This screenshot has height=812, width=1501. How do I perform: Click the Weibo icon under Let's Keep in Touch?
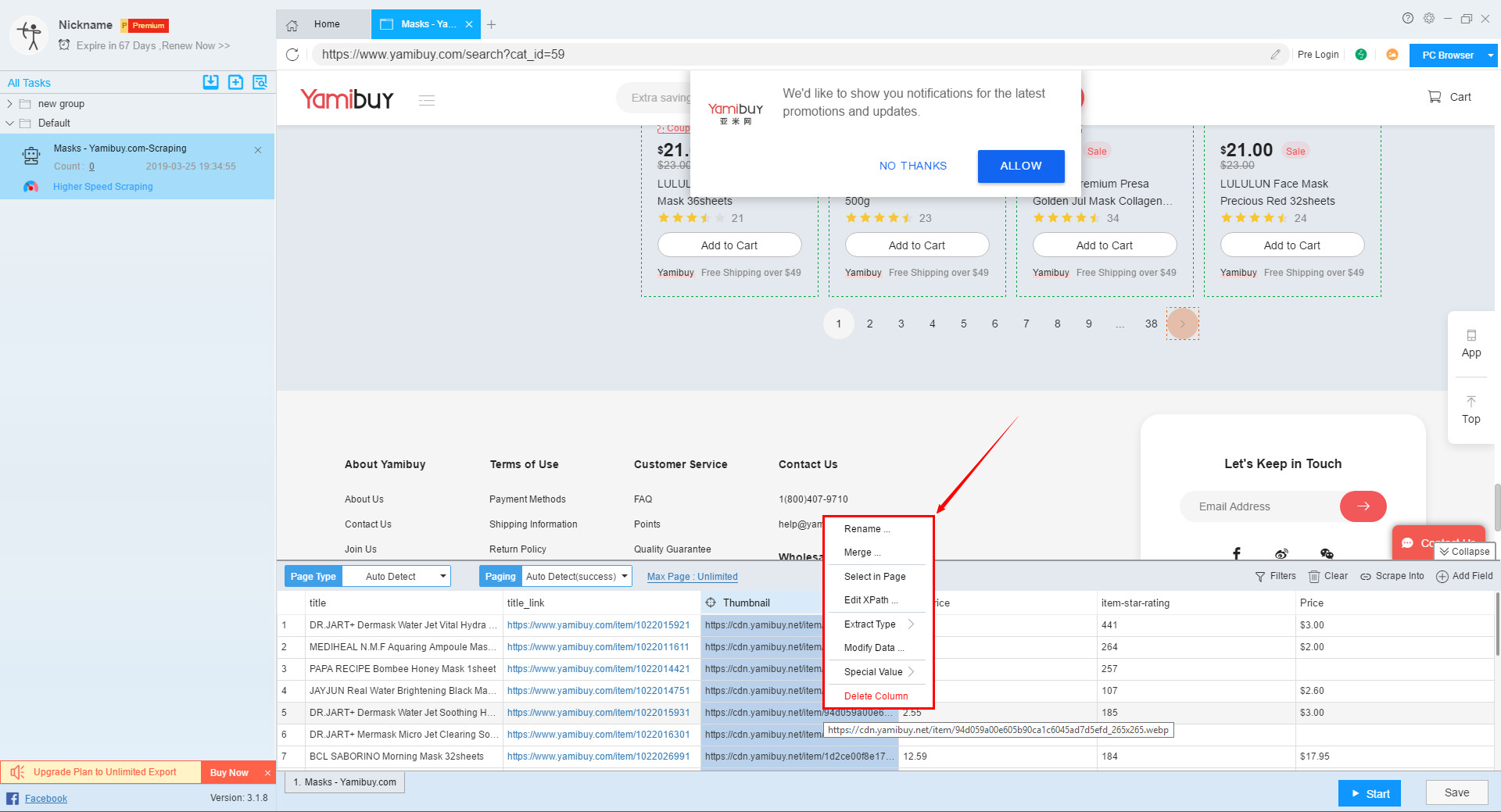coord(1281,553)
